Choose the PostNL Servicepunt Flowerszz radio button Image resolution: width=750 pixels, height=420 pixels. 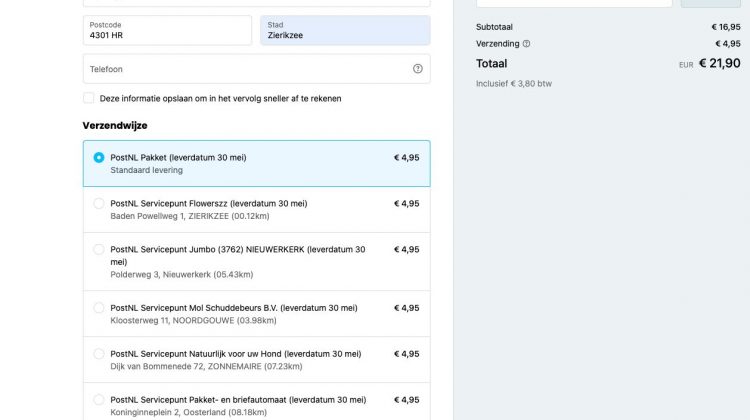tap(98, 203)
